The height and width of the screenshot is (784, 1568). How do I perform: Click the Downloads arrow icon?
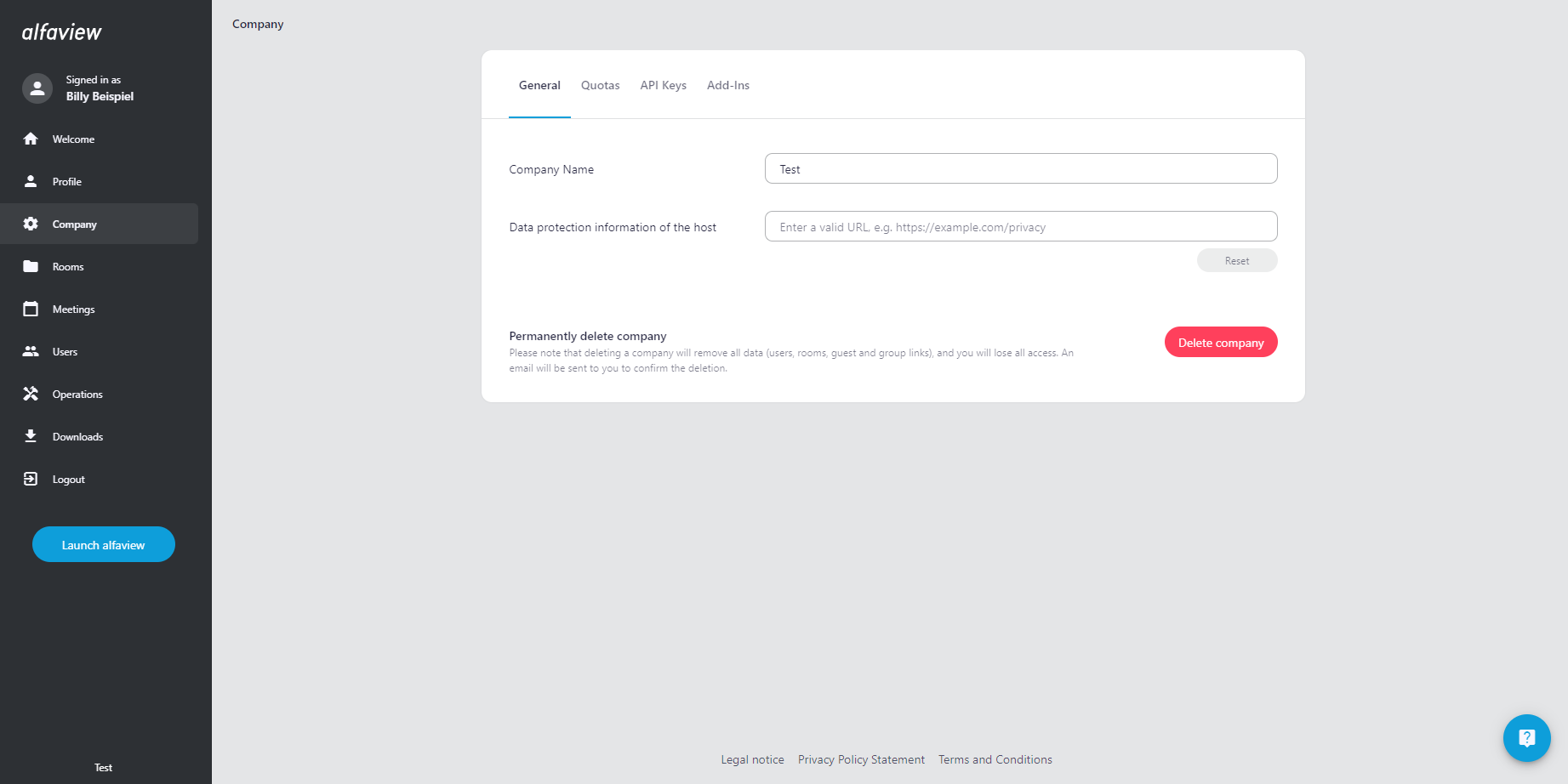coord(31,436)
